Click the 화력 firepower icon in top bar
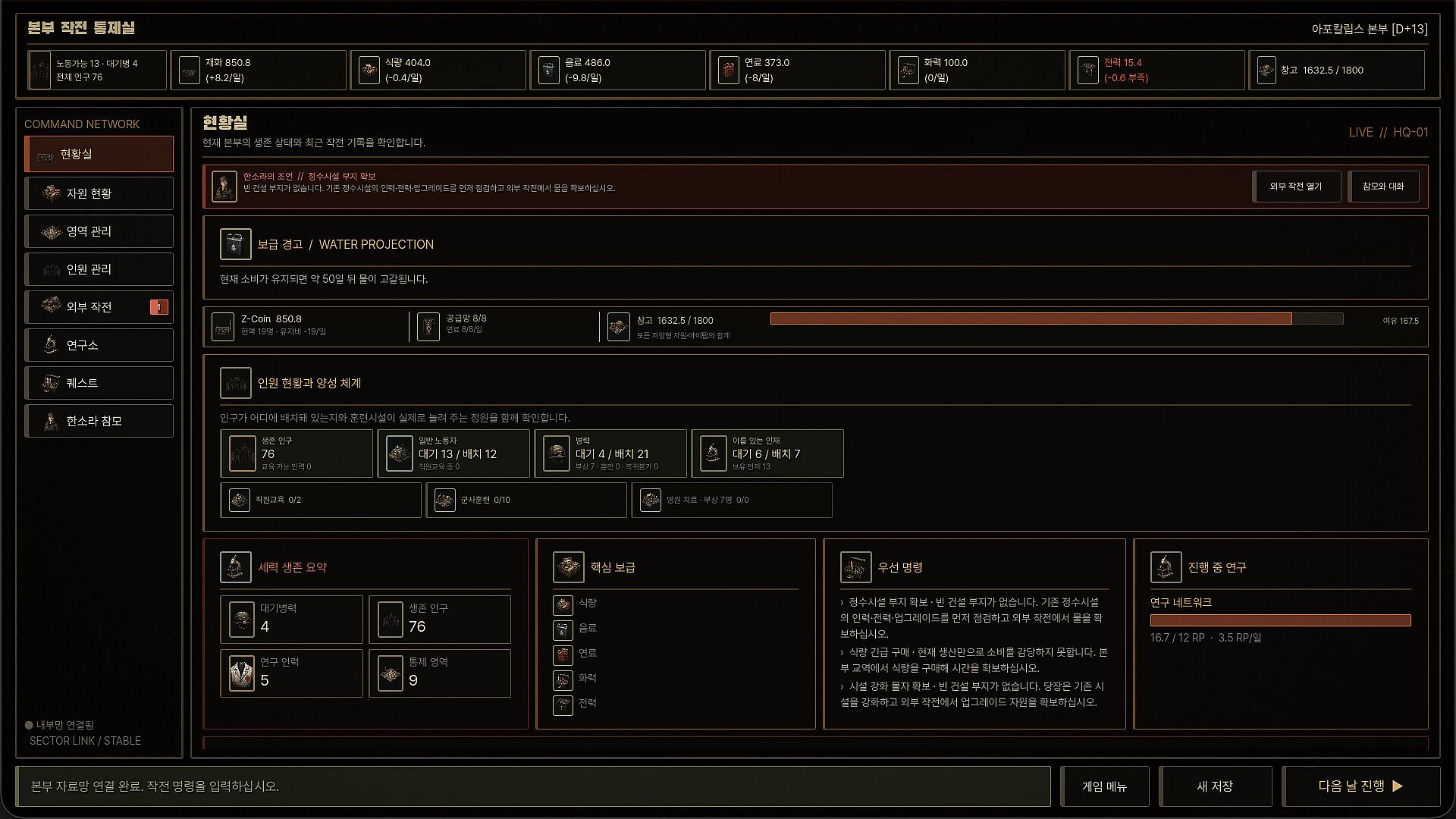Viewport: 1456px width, 819px height. (x=908, y=71)
